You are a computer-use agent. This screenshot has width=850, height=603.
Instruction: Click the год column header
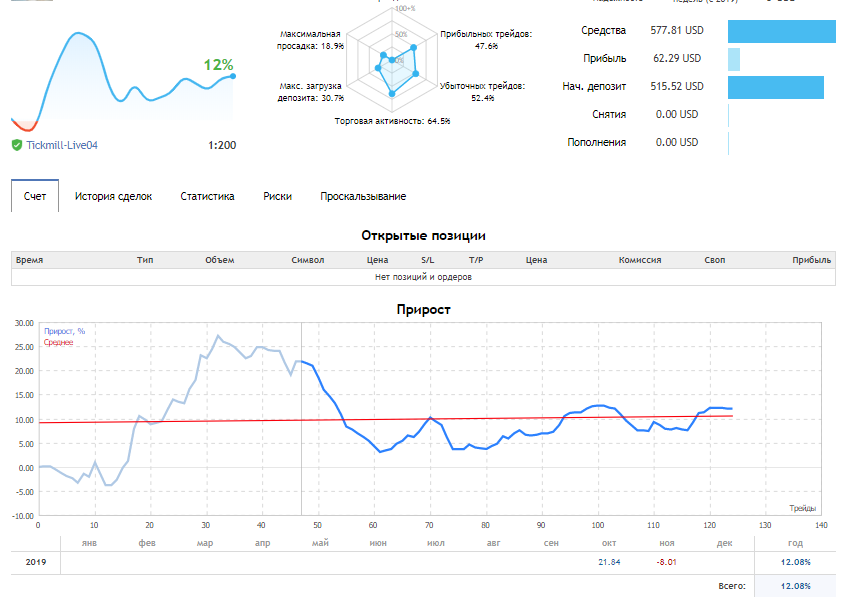tap(795, 543)
